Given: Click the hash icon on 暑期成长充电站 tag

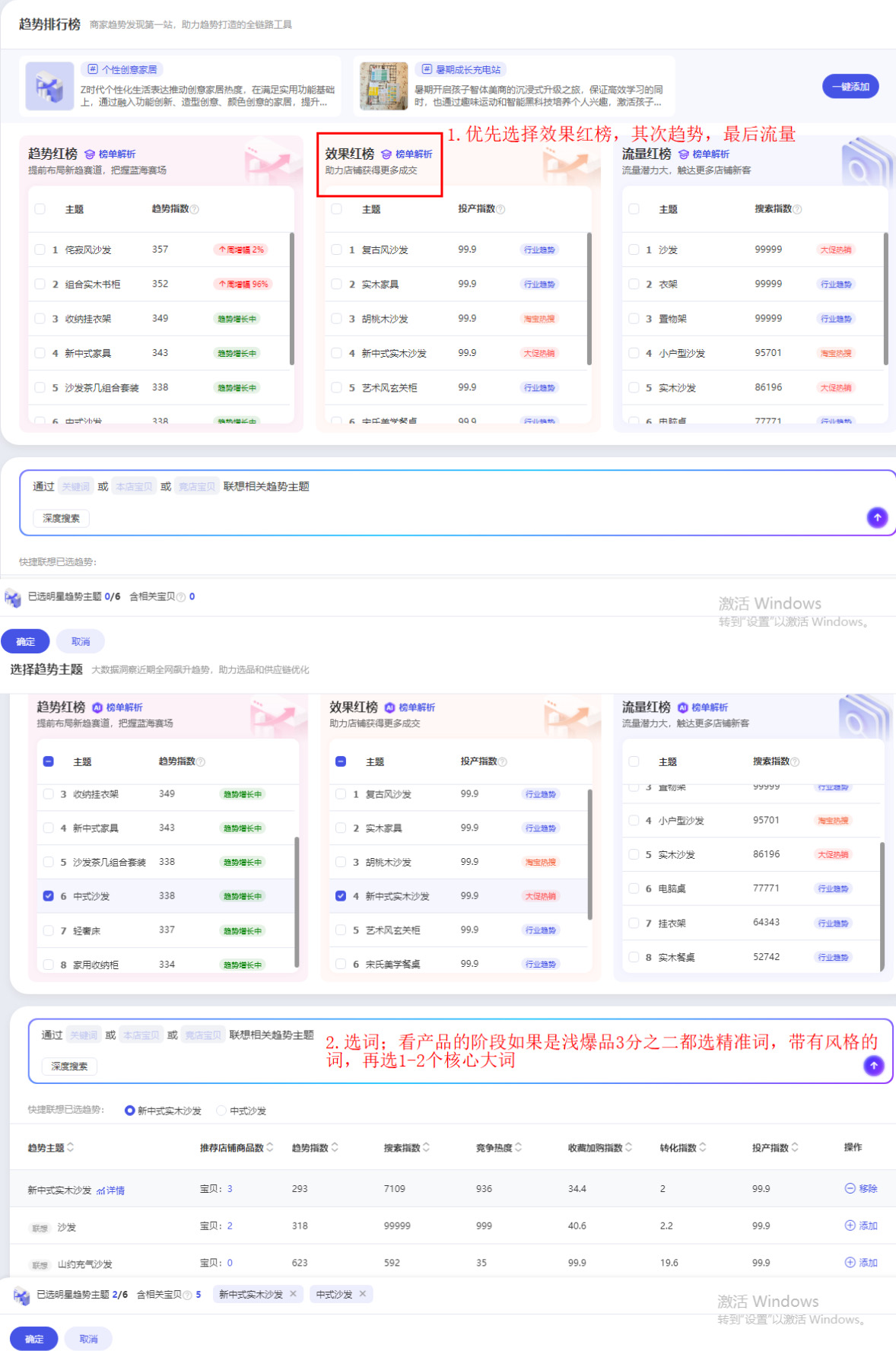Looking at the screenshot, I should coord(427,69).
